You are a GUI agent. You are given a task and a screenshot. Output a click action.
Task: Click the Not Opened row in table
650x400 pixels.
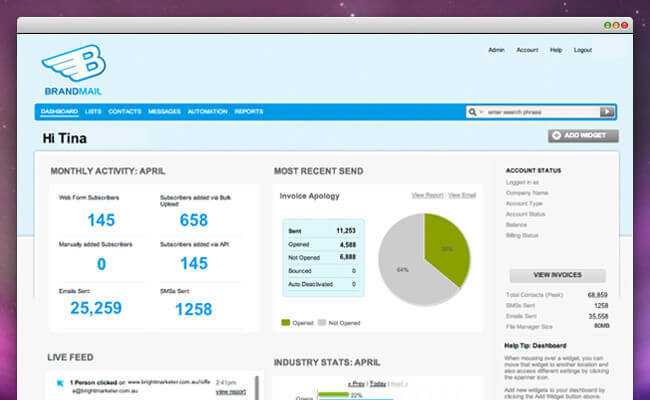pyautogui.click(x=323, y=257)
